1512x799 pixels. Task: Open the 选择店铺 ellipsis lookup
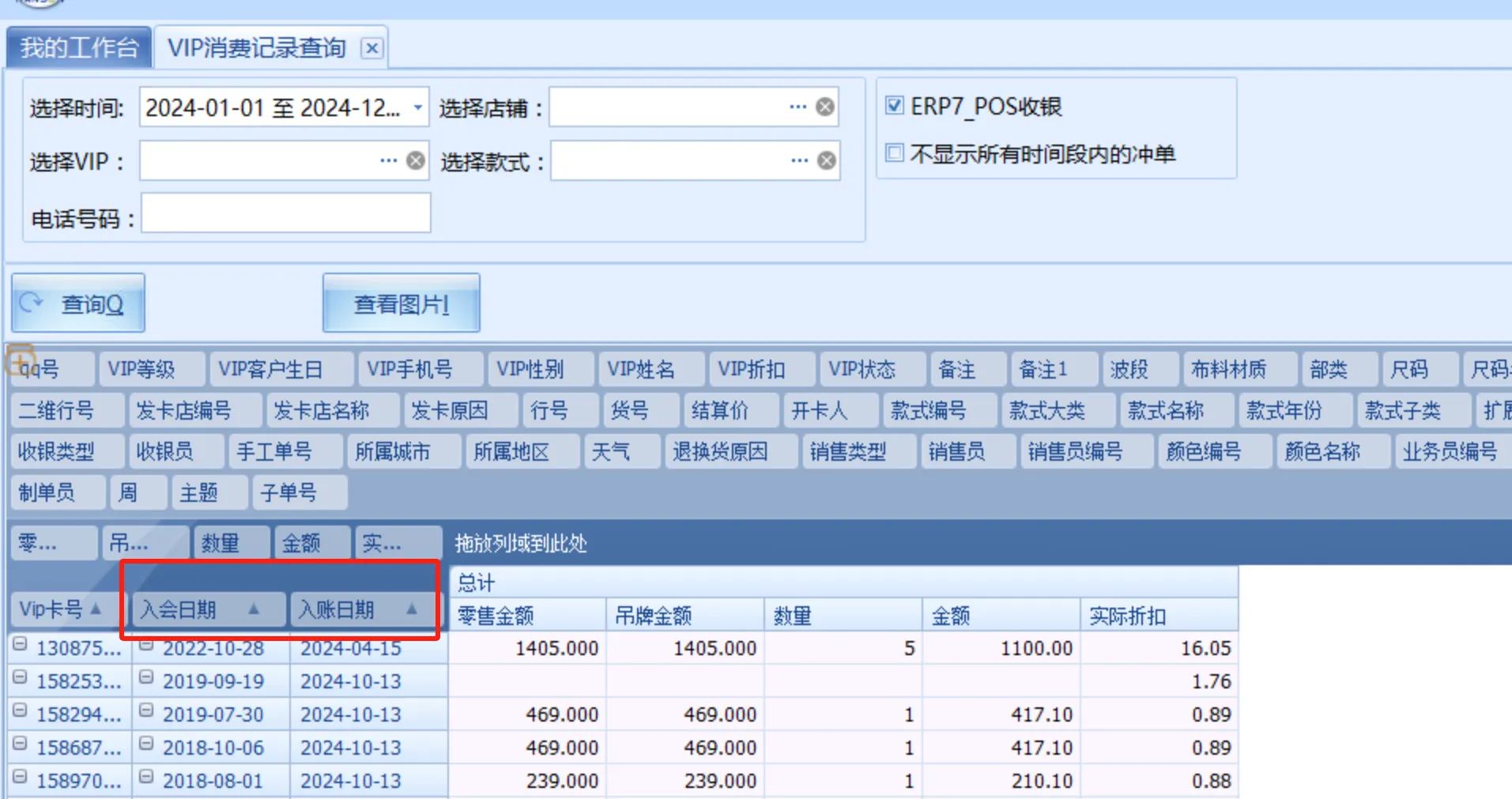click(798, 107)
